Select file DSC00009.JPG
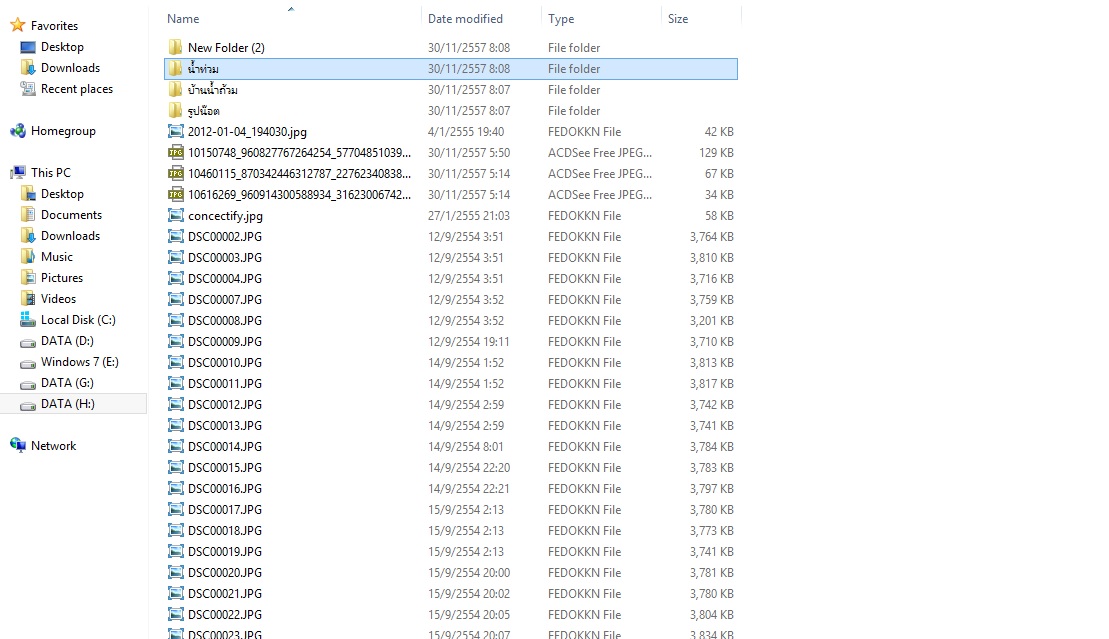Viewport: 1109px width, 639px height. point(451,342)
